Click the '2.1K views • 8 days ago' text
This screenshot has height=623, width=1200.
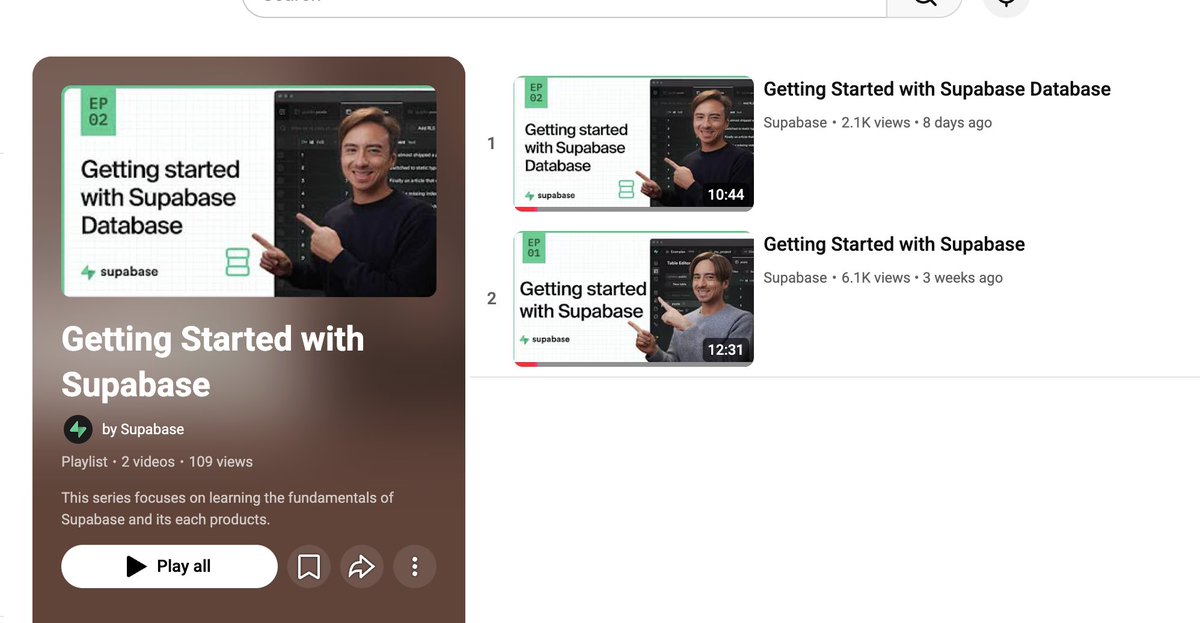(x=916, y=122)
